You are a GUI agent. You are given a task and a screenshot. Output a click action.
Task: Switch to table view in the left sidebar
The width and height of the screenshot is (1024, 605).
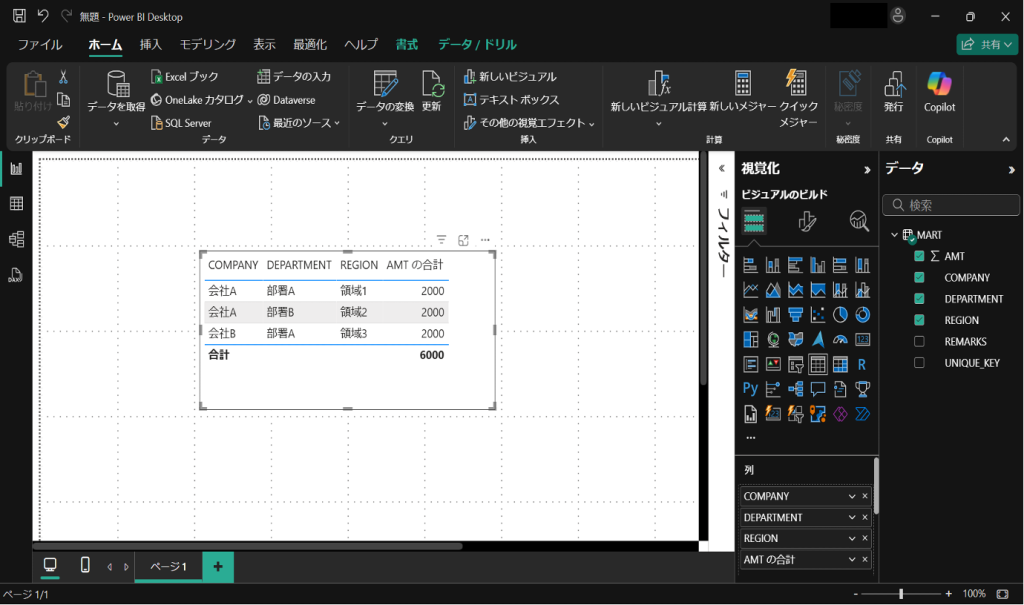click(x=16, y=204)
